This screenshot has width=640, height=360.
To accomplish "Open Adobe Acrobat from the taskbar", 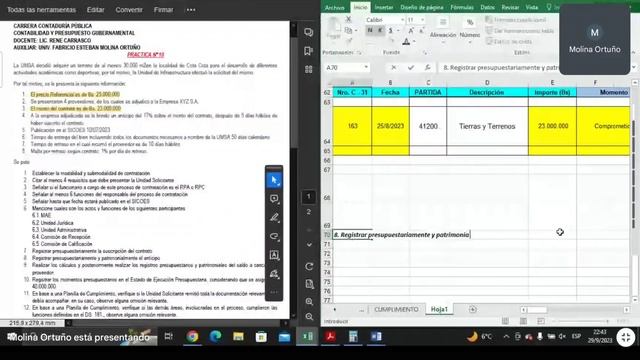I will pos(330,336).
